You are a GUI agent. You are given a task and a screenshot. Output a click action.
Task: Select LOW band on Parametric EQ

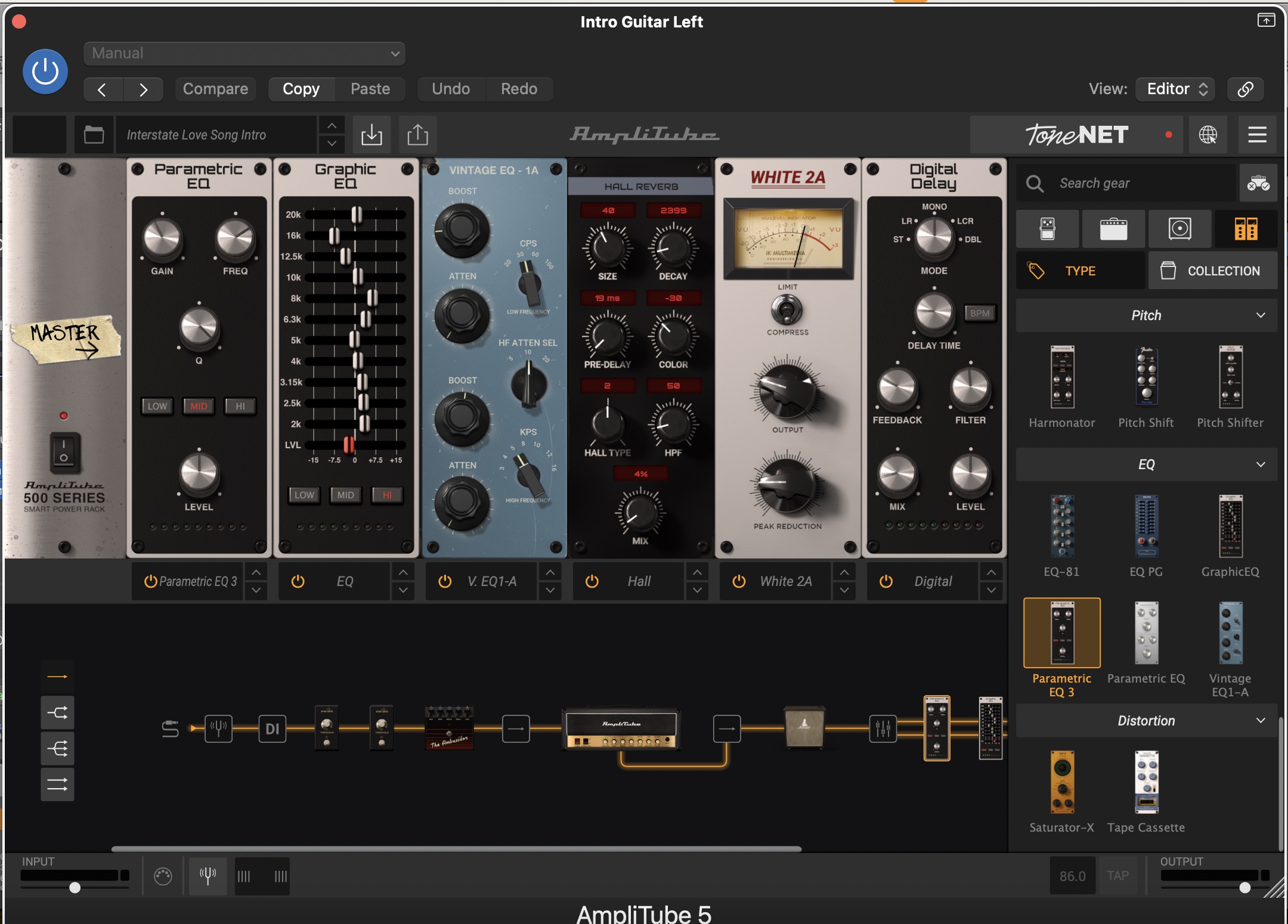pyautogui.click(x=157, y=407)
